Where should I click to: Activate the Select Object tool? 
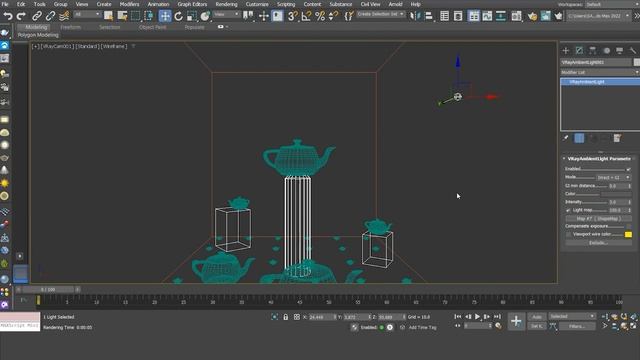pos(109,16)
